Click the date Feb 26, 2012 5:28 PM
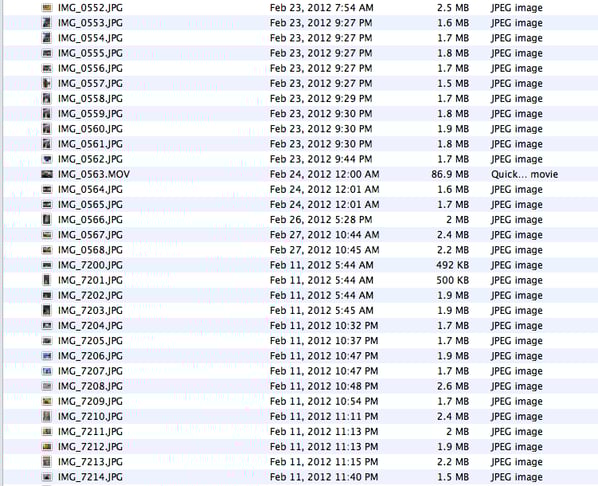Viewport: 598px width, 486px height. (x=321, y=220)
